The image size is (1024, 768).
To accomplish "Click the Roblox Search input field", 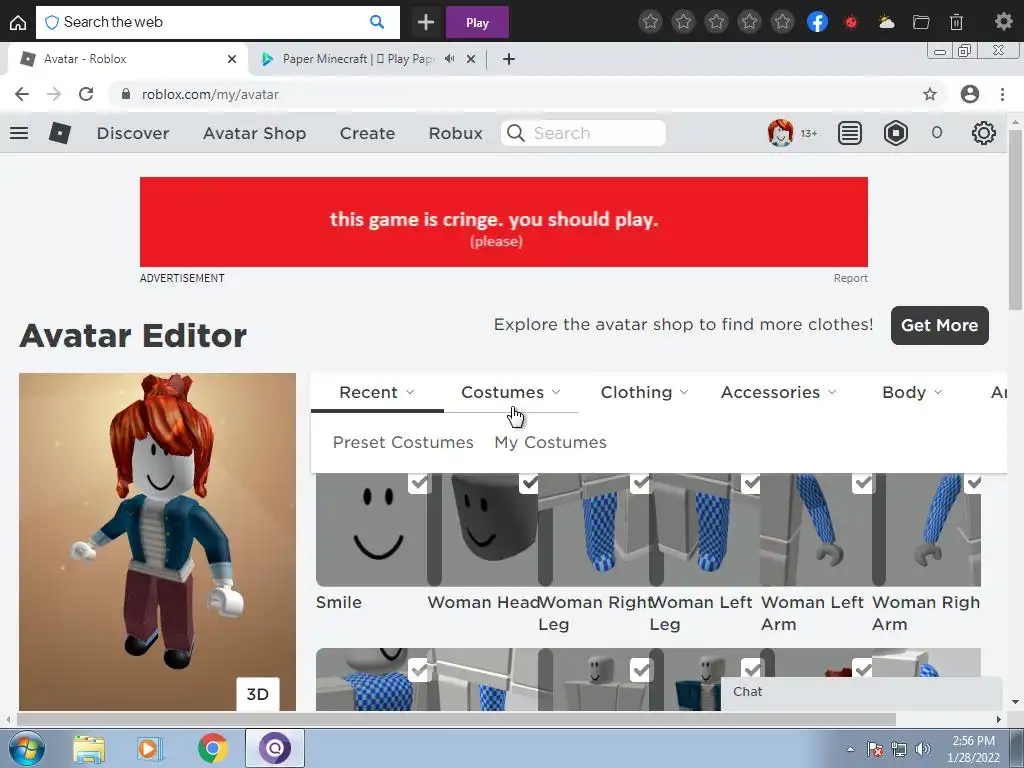I will click(x=583, y=133).
